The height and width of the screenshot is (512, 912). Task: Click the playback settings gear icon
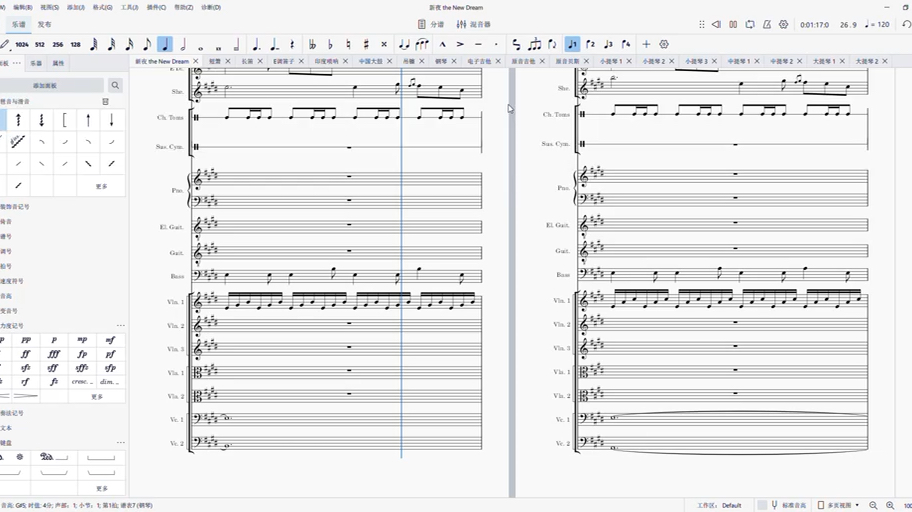pyautogui.click(x=783, y=24)
